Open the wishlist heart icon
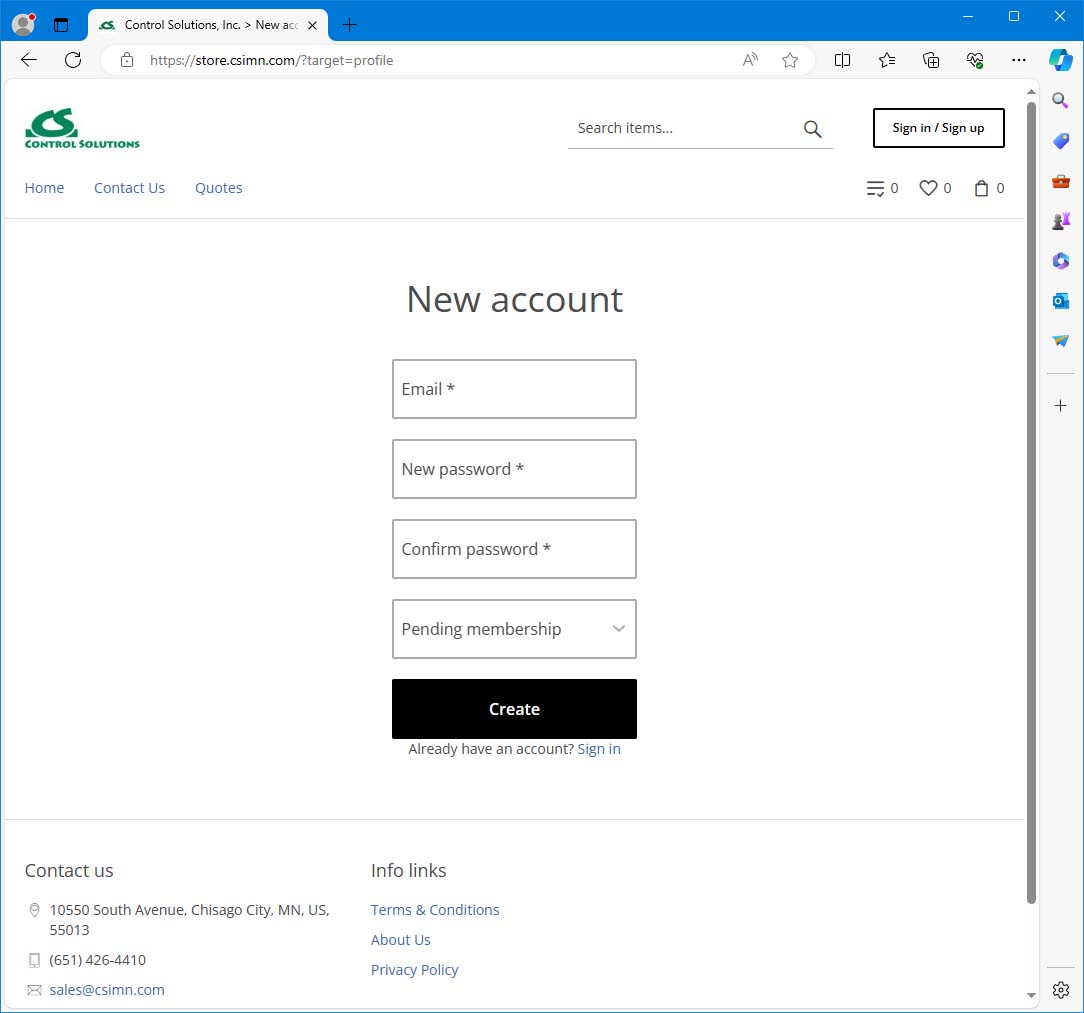Screen dimensions: 1084x1013 point(928,188)
